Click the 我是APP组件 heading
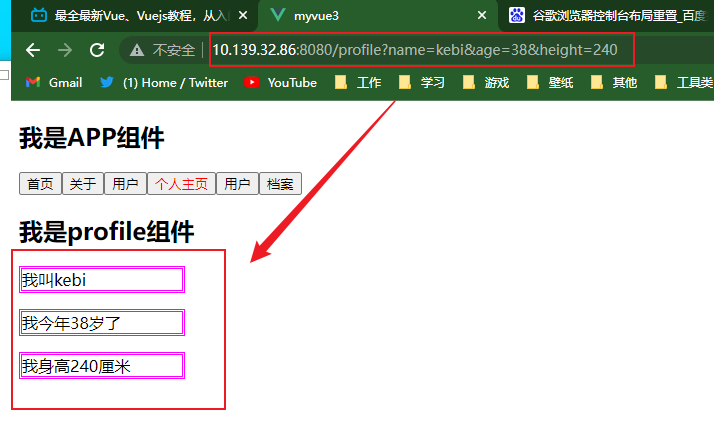 point(91,137)
